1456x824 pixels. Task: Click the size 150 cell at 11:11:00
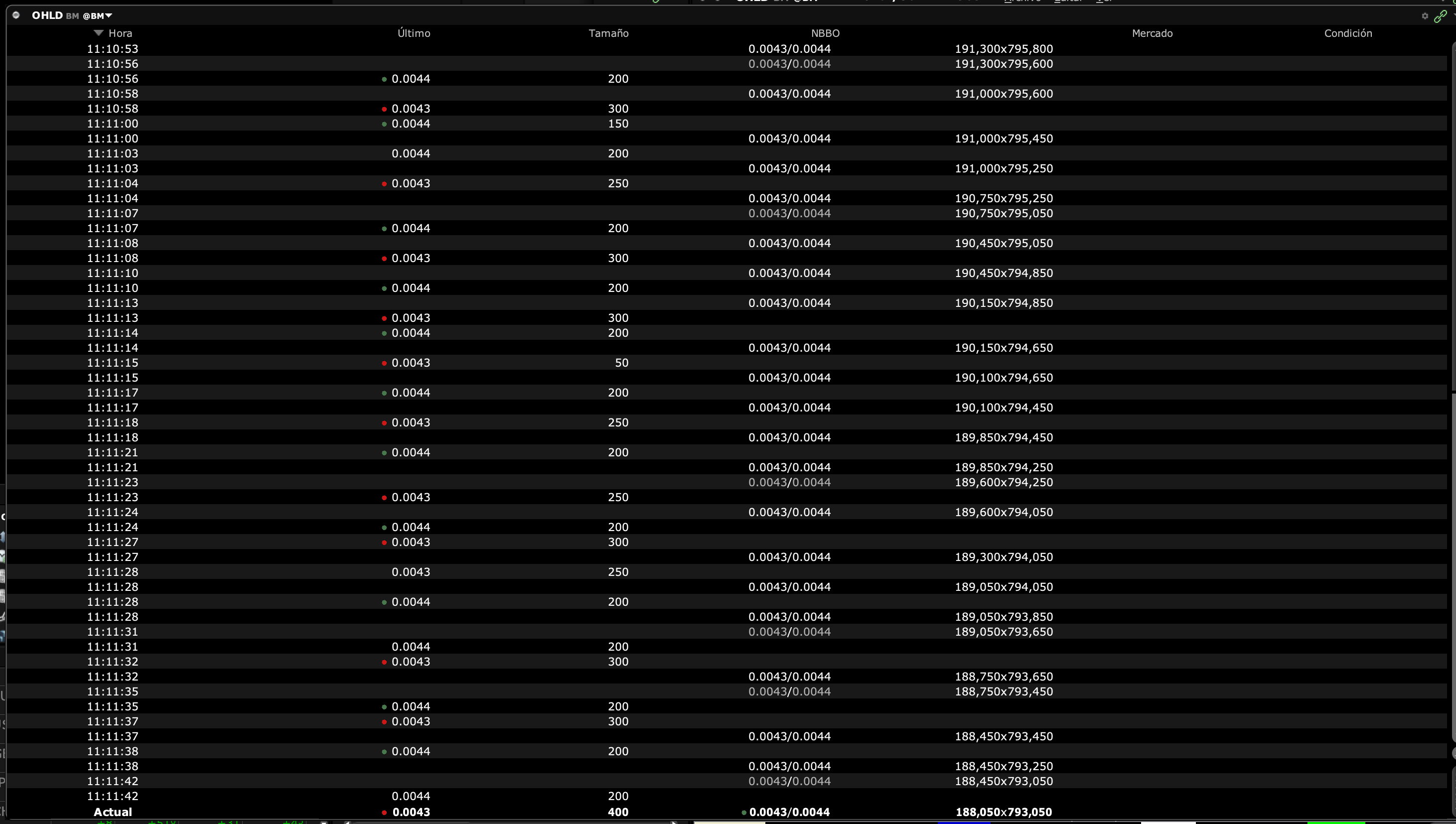click(618, 124)
